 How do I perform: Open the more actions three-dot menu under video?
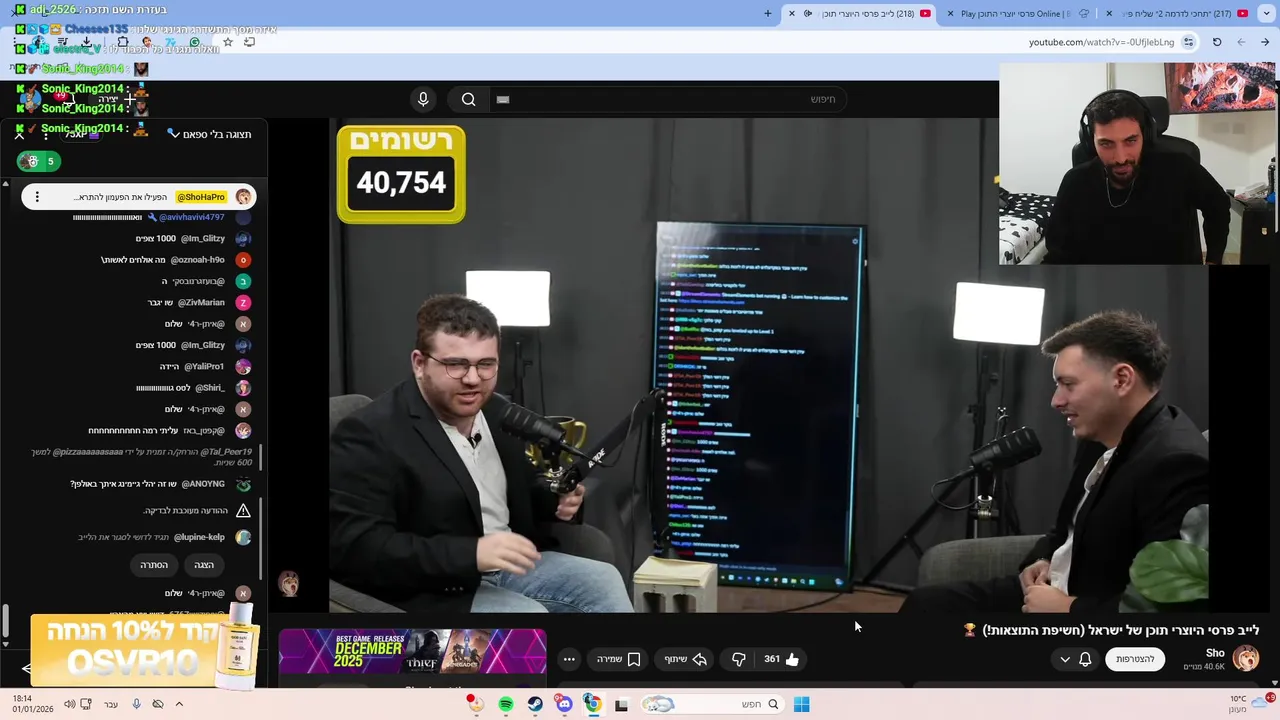pos(569,659)
